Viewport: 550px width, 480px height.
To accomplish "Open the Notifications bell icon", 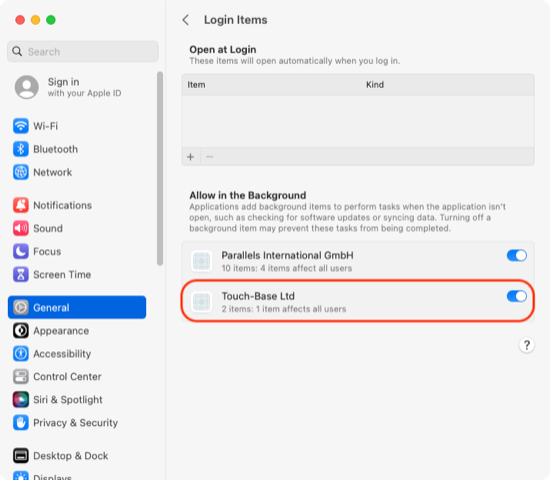I will click(21, 205).
